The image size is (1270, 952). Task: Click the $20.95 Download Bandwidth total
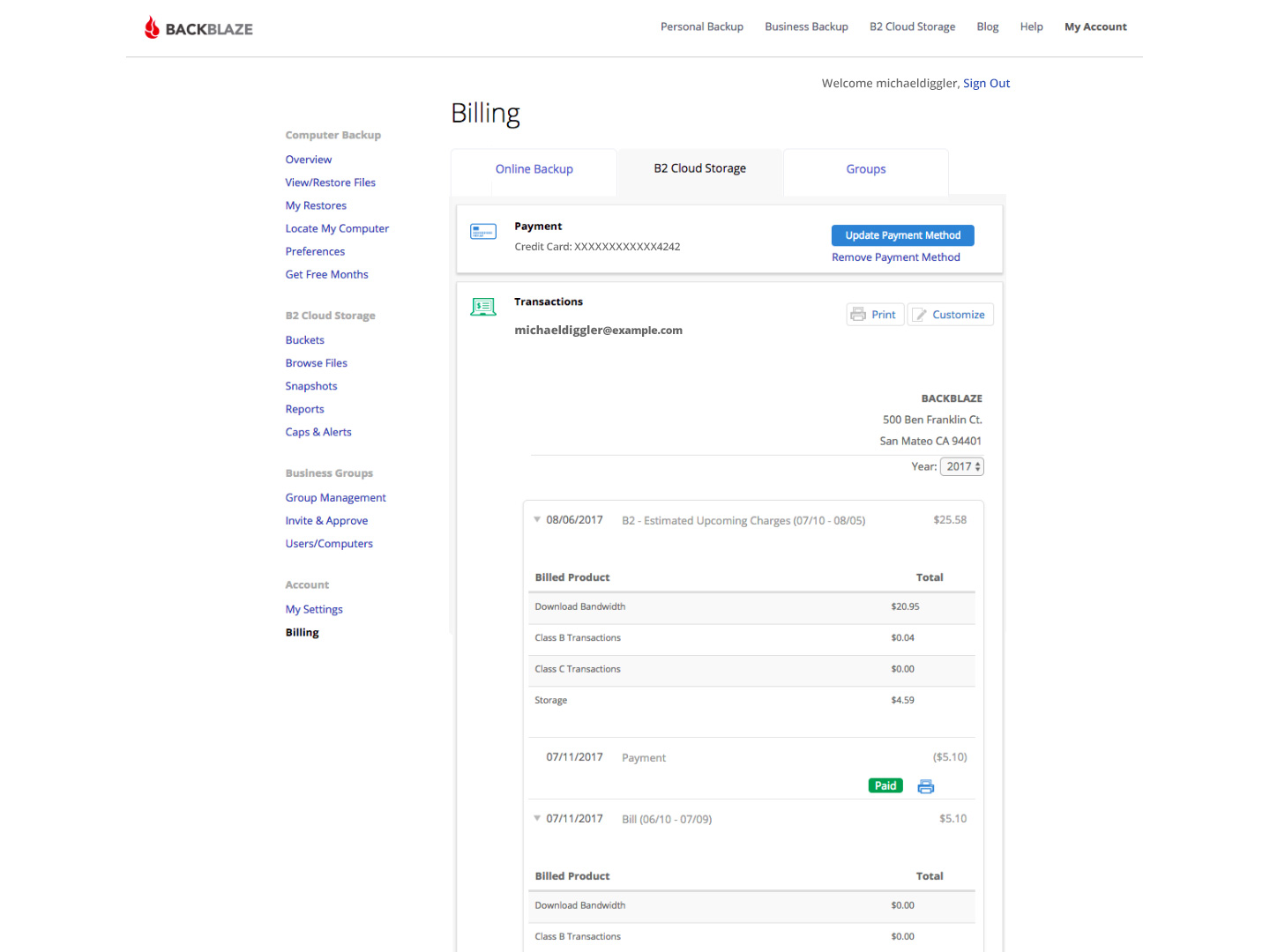tap(905, 606)
